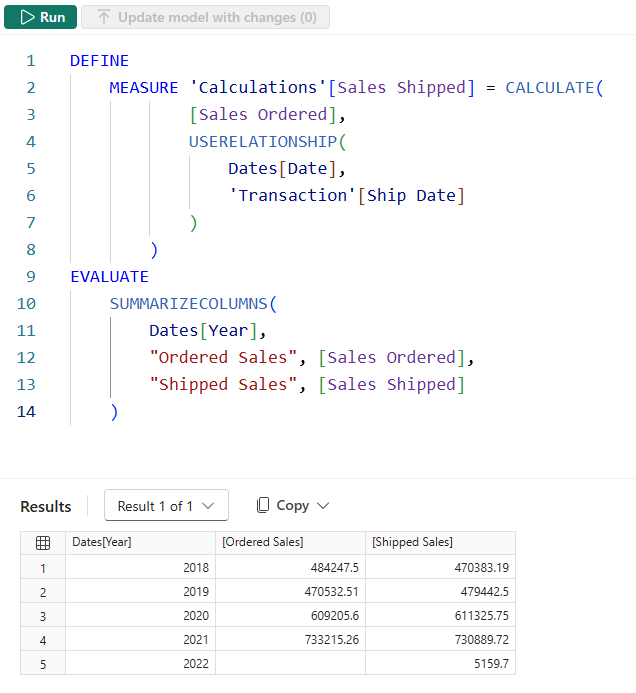Click the 484247.5 ordered sales value
Viewport: 636px width, 693px height.
[290, 567]
